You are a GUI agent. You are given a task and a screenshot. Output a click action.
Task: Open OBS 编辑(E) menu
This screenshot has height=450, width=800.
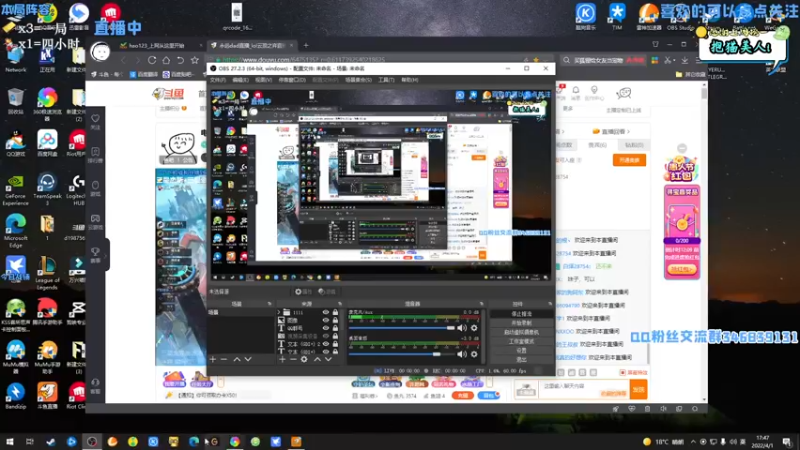tap(240, 80)
